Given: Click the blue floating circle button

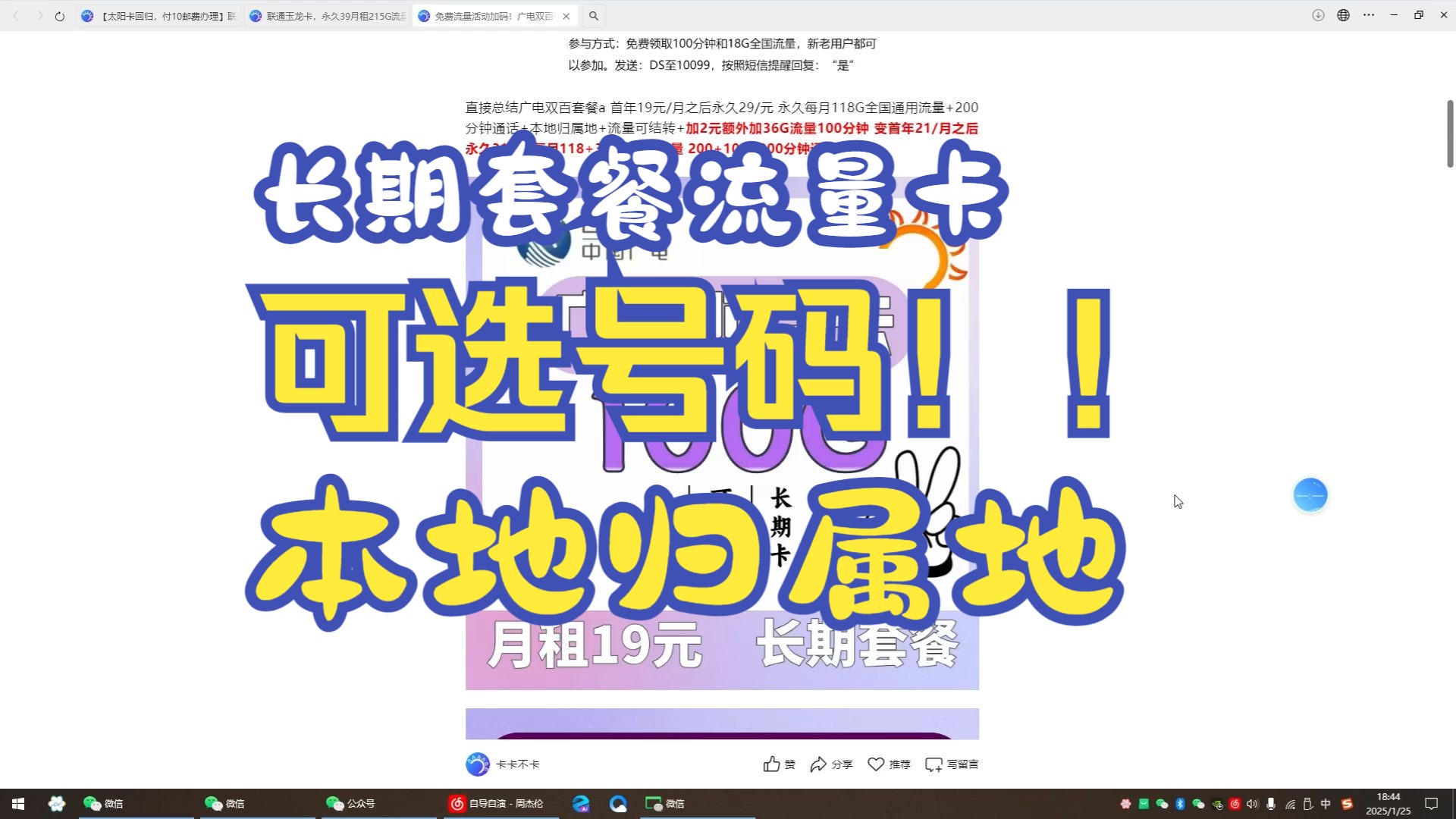Looking at the screenshot, I should [x=1310, y=495].
